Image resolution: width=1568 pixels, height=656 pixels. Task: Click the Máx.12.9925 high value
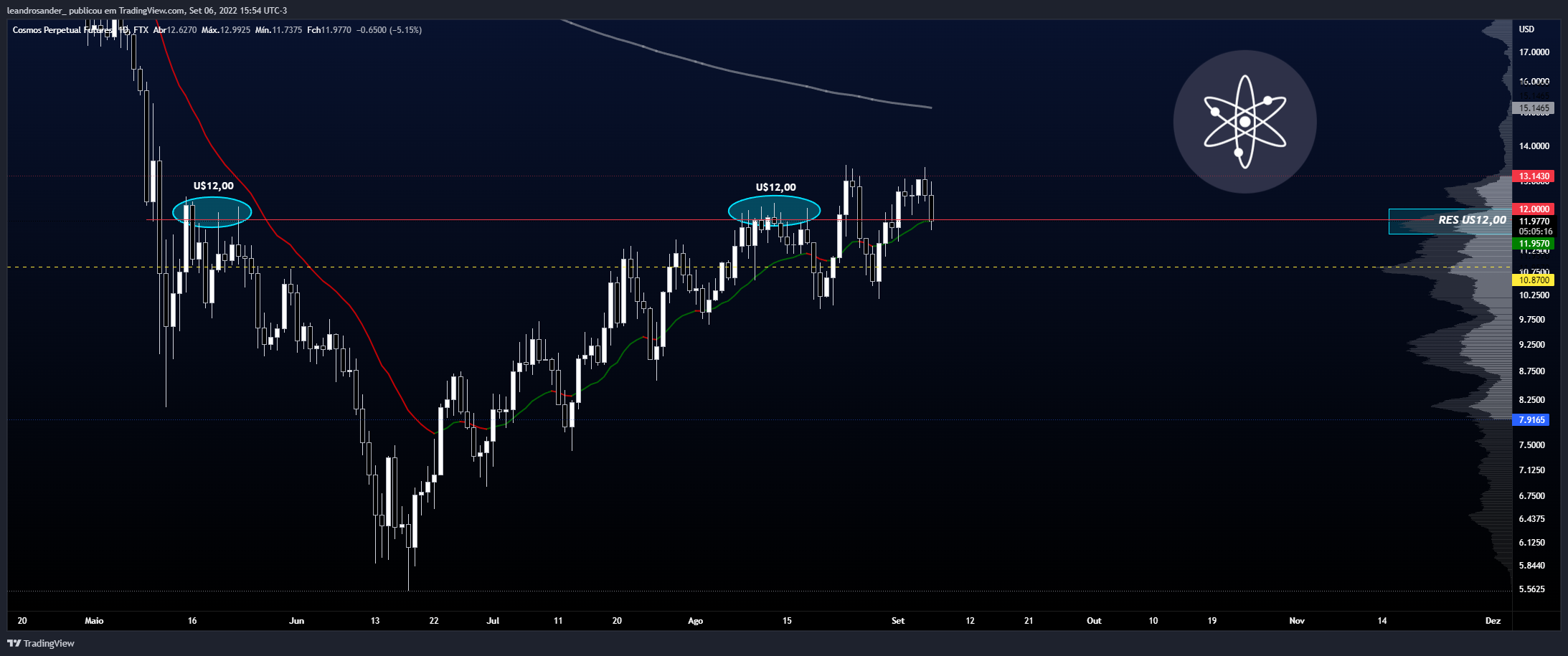(x=226, y=30)
